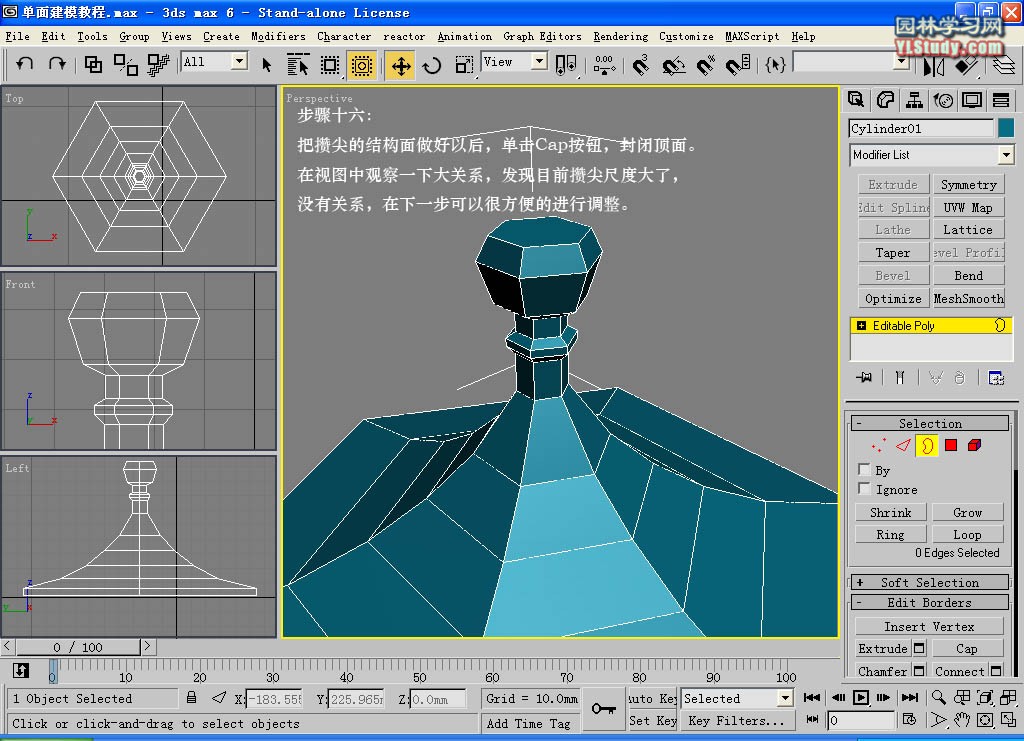
Task: Open the MAXScript menu
Action: coord(752,37)
